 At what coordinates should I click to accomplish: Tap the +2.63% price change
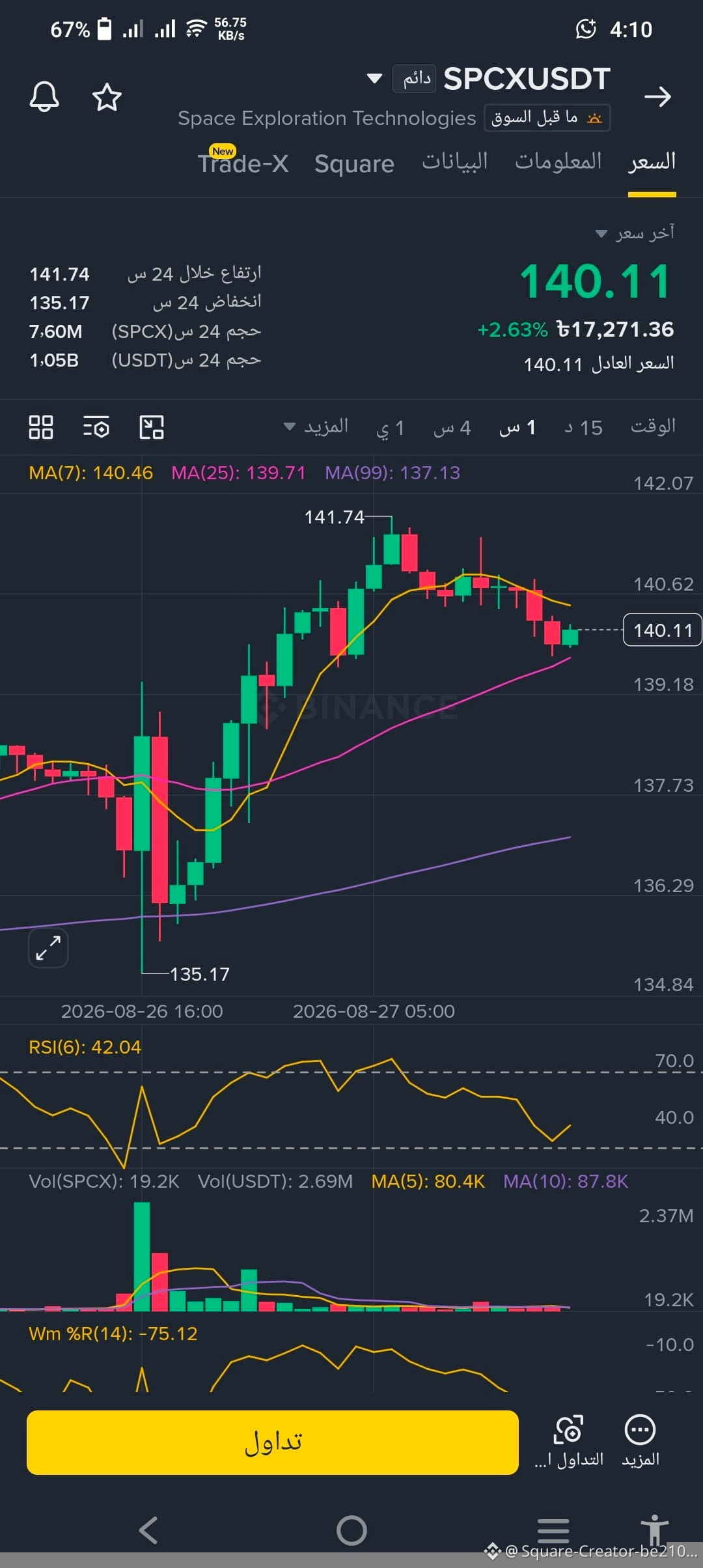512,329
